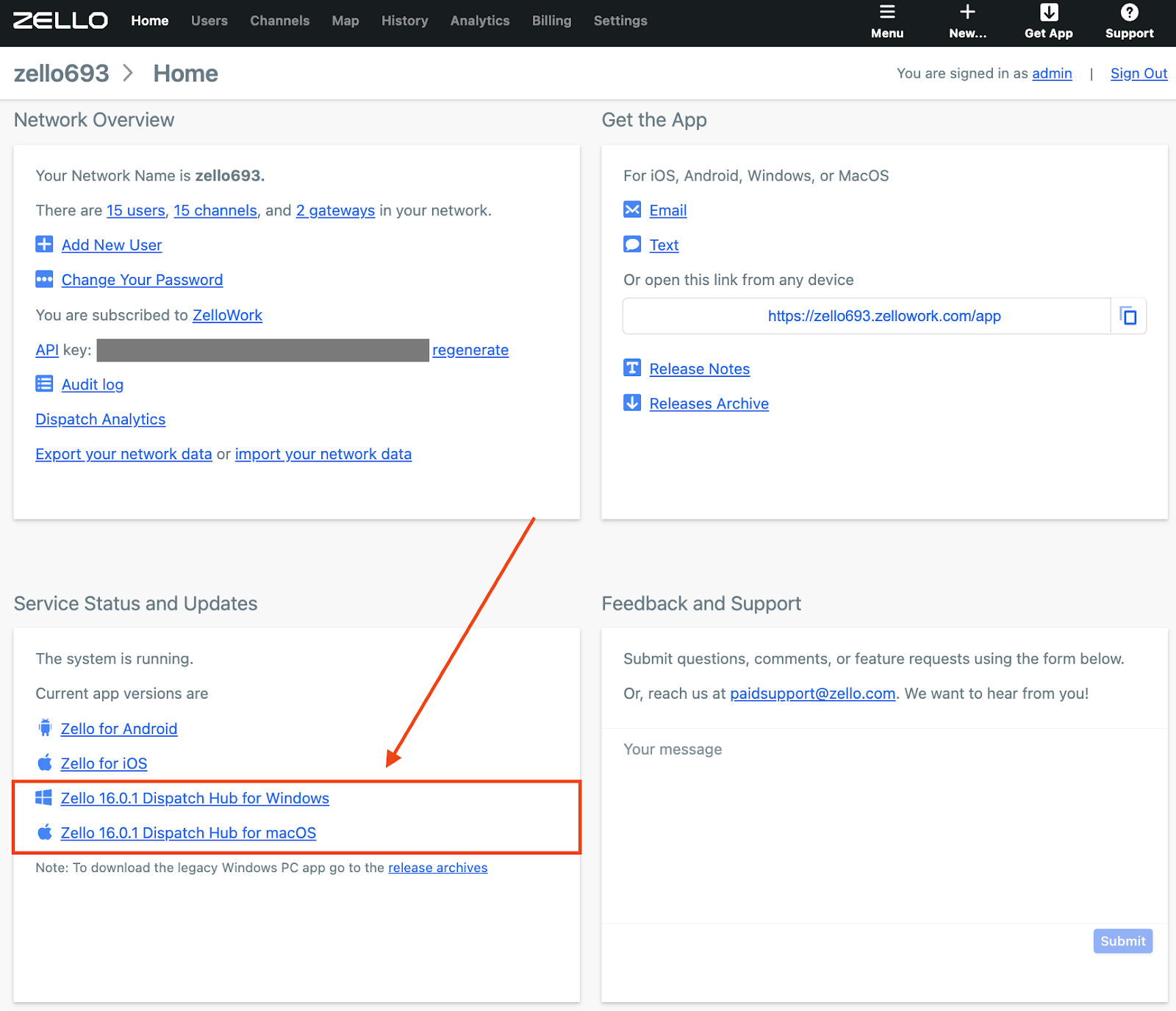This screenshot has width=1176, height=1011.
Task: Open Zello 16.0.1 Dispatch Hub for macOS link
Action: (188, 832)
